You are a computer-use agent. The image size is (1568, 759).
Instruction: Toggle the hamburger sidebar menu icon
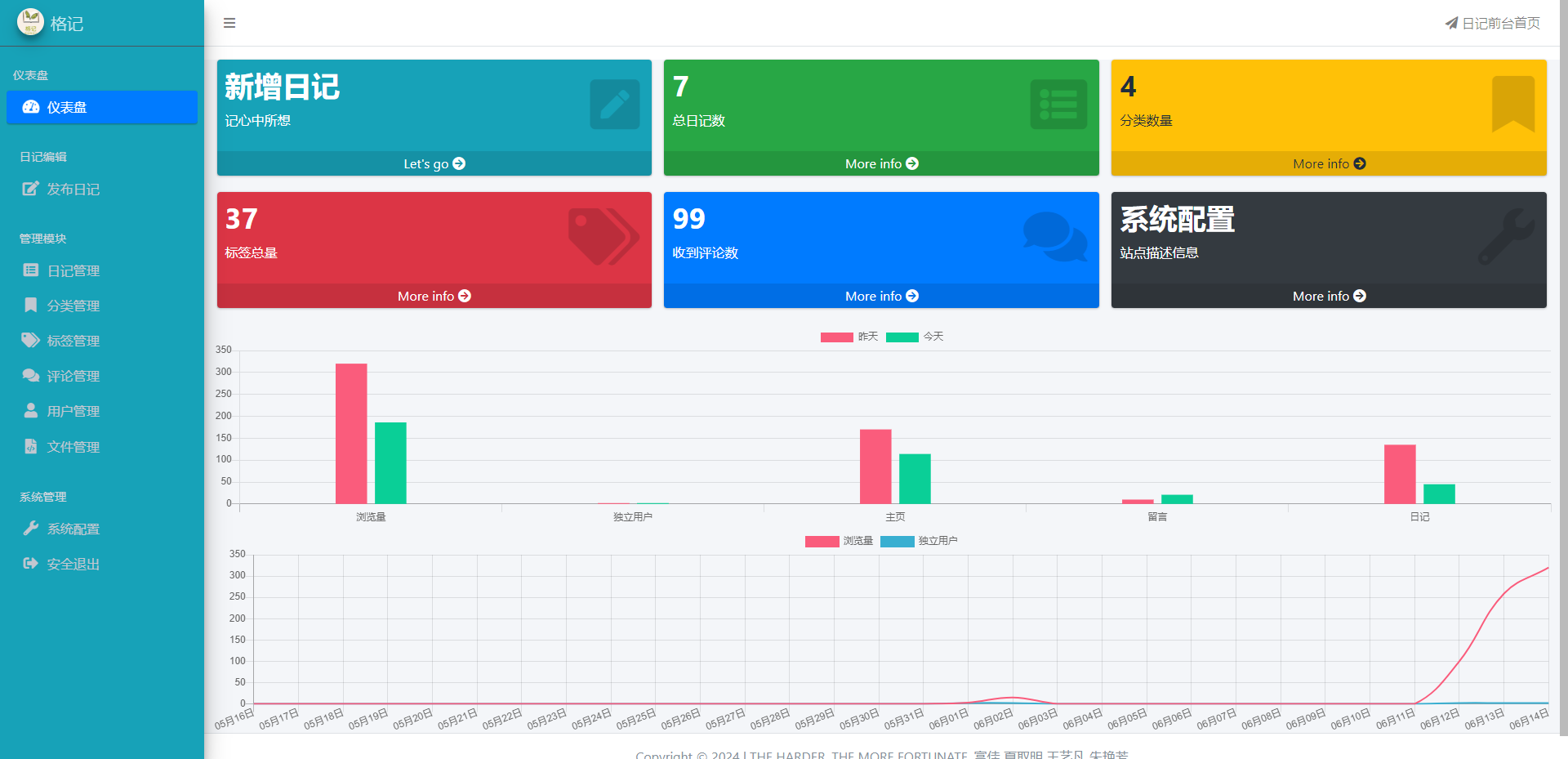229,23
